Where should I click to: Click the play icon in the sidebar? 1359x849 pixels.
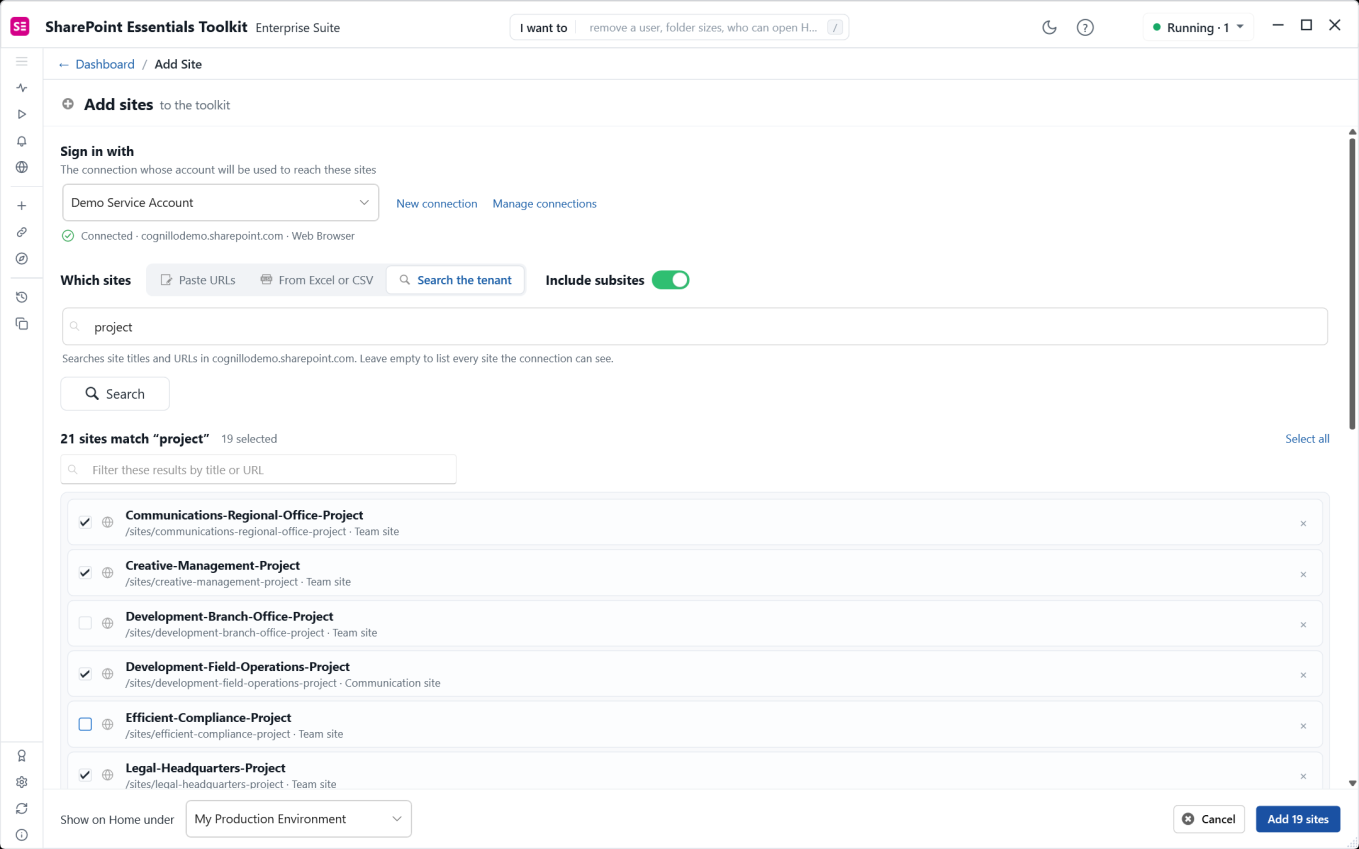21,114
